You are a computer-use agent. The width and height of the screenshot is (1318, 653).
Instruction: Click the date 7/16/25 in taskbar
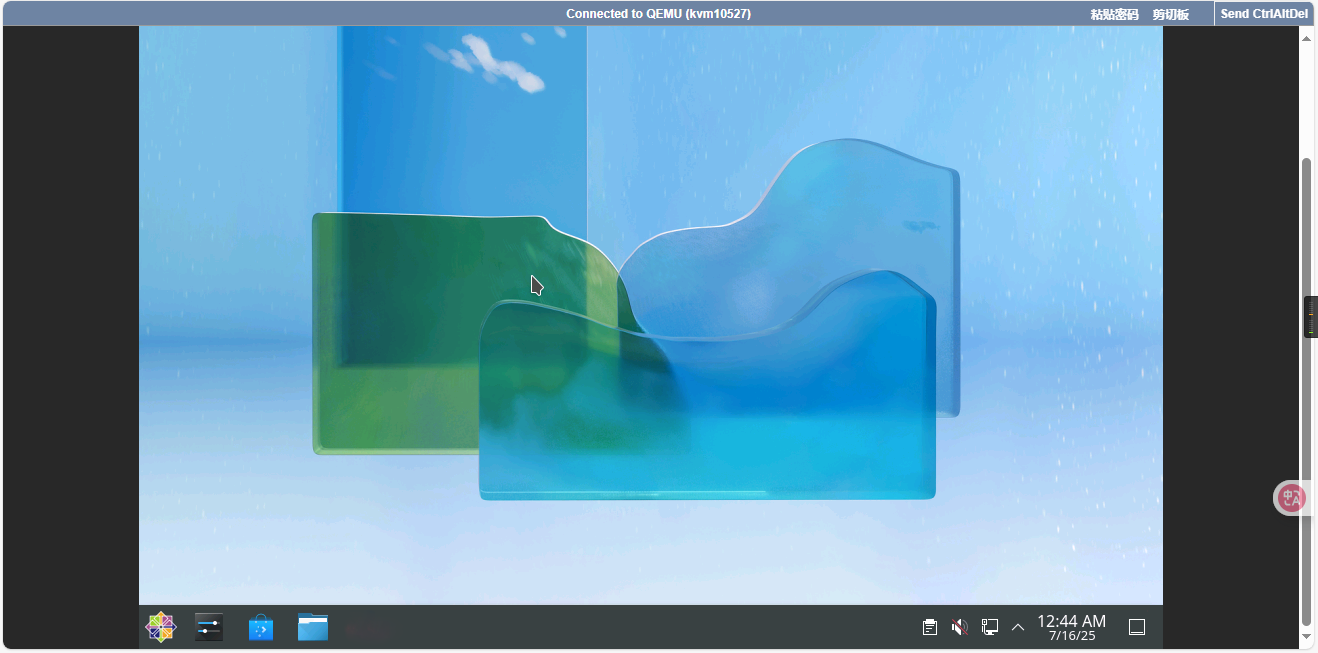point(1072,635)
